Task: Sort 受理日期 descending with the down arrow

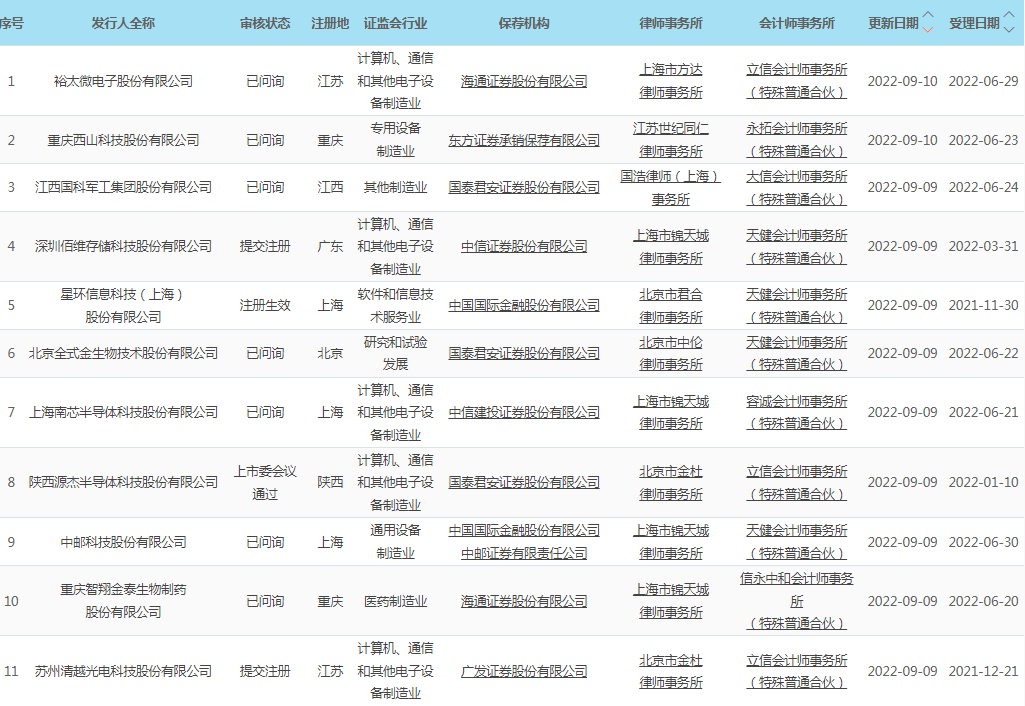Action: click(x=1009, y=29)
